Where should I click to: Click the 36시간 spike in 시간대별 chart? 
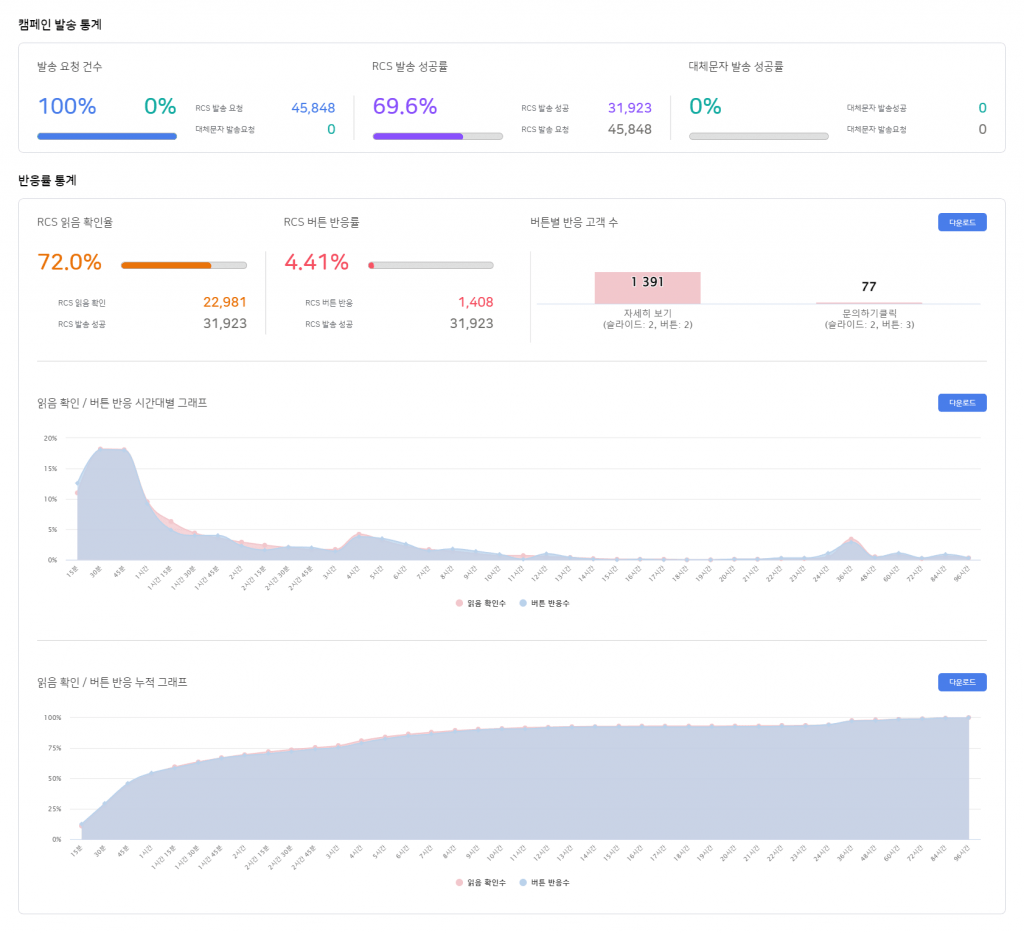pos(851,539)
